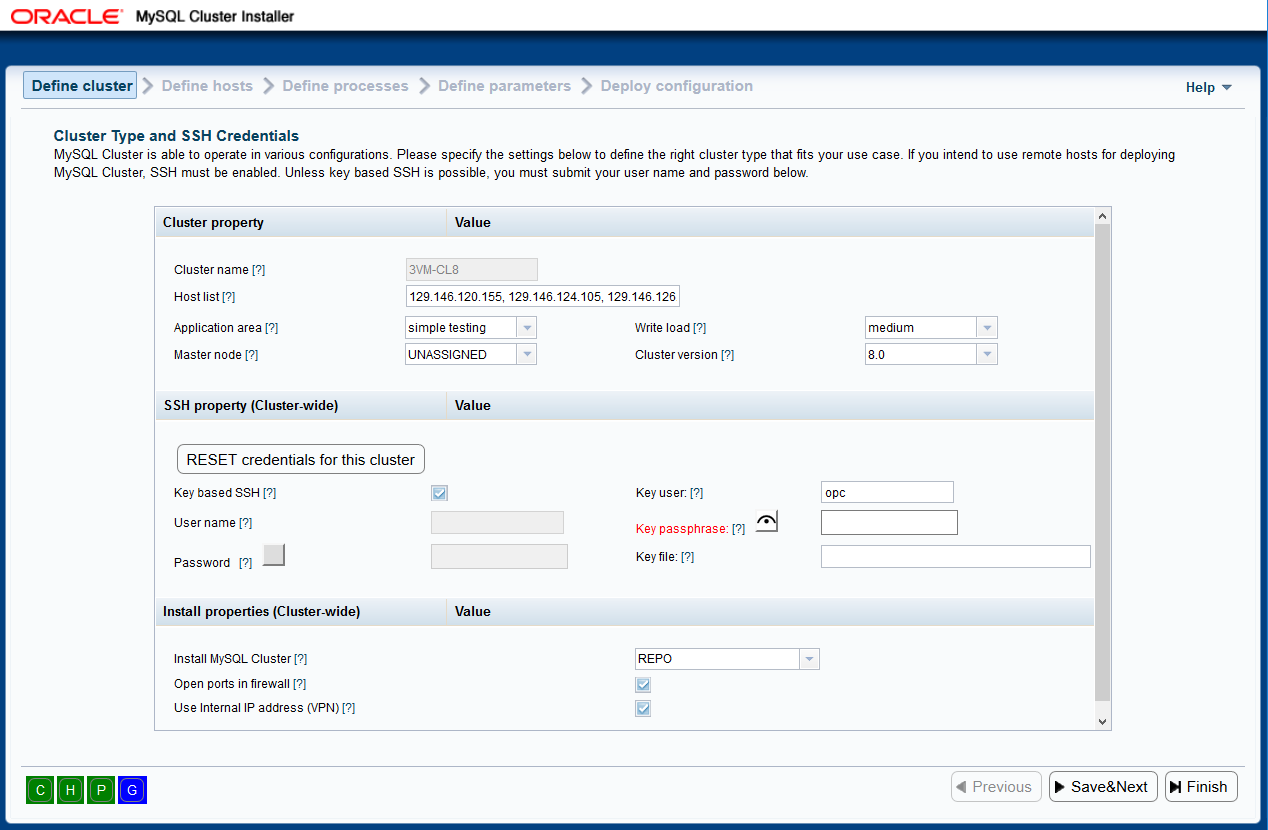Open help tooltip for Key file

[687, 557]
